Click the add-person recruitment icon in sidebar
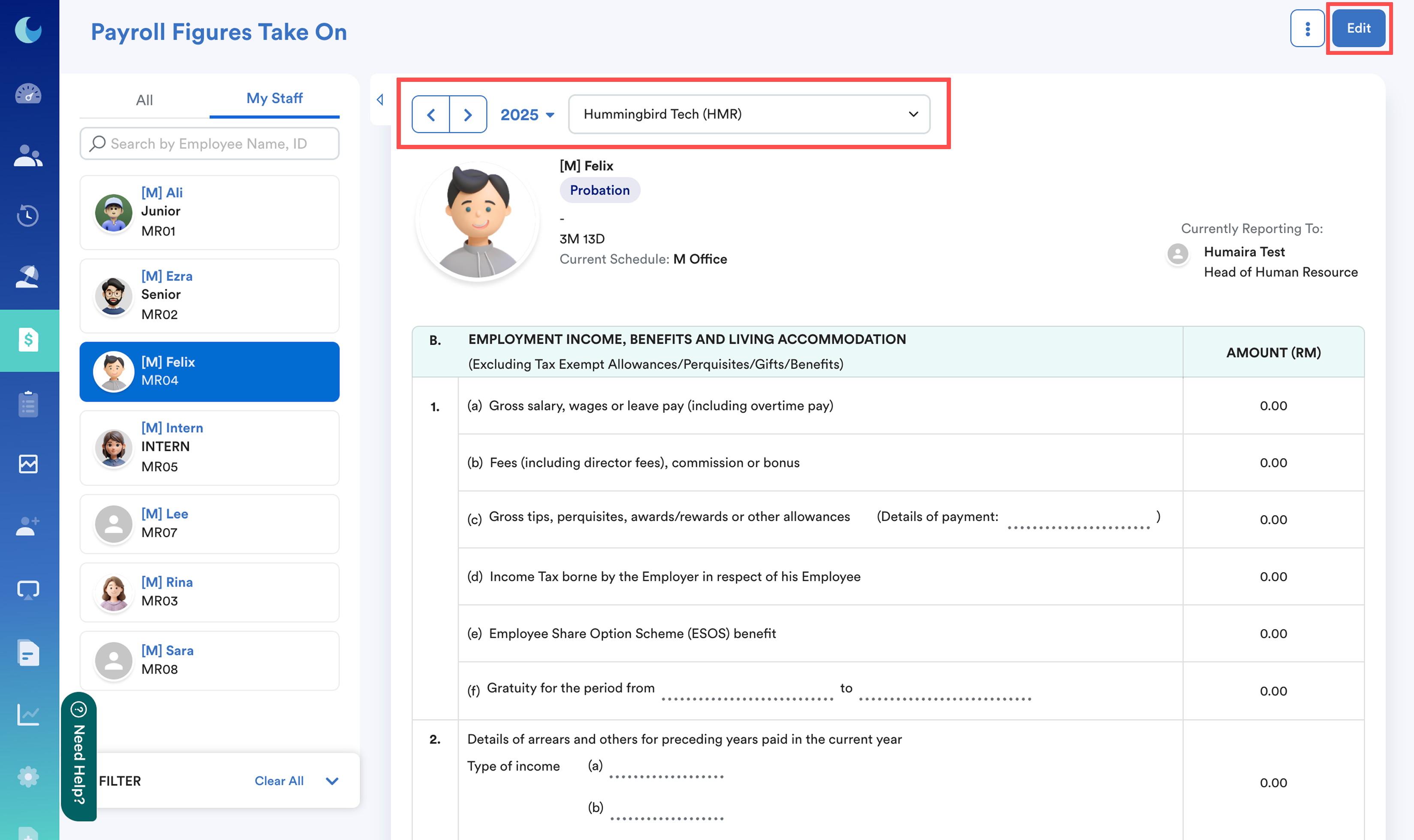The image size is (1414, 840). pos(28,526)
